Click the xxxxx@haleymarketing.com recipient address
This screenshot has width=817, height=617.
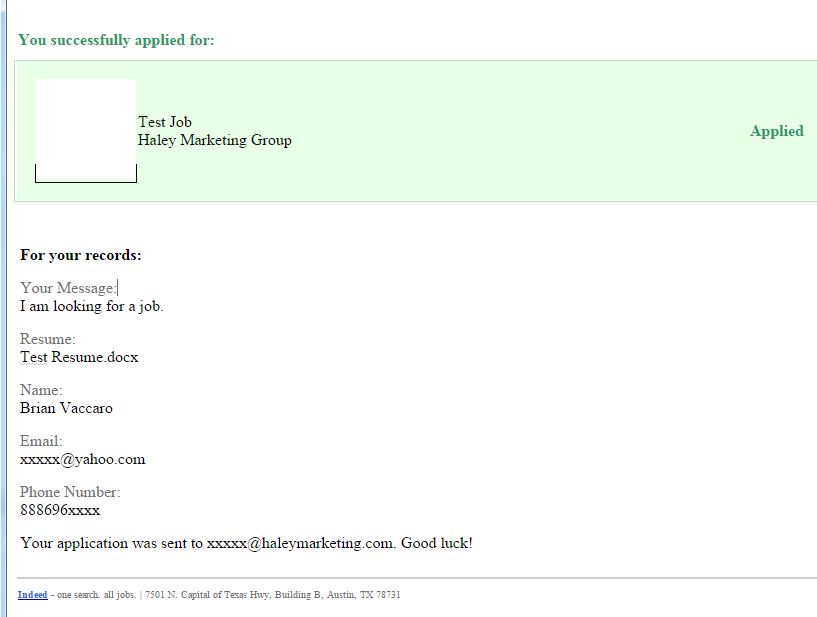[x=300, y=543]
